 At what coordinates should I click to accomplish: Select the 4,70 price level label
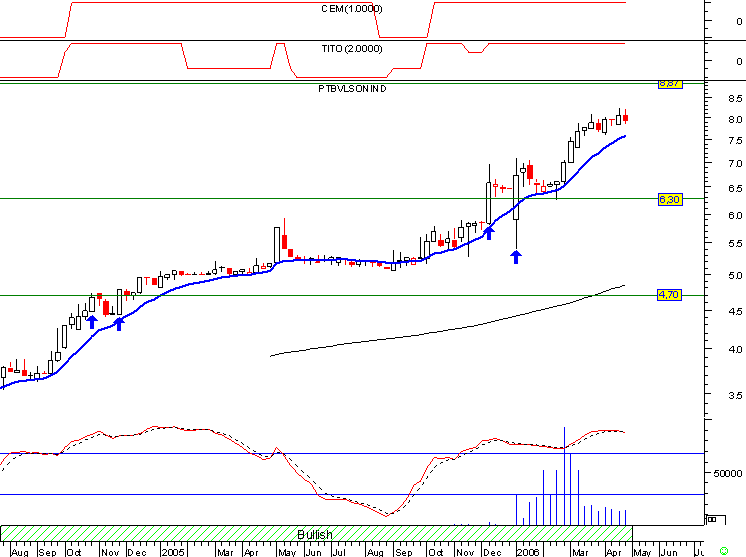[x=669, y=295]
